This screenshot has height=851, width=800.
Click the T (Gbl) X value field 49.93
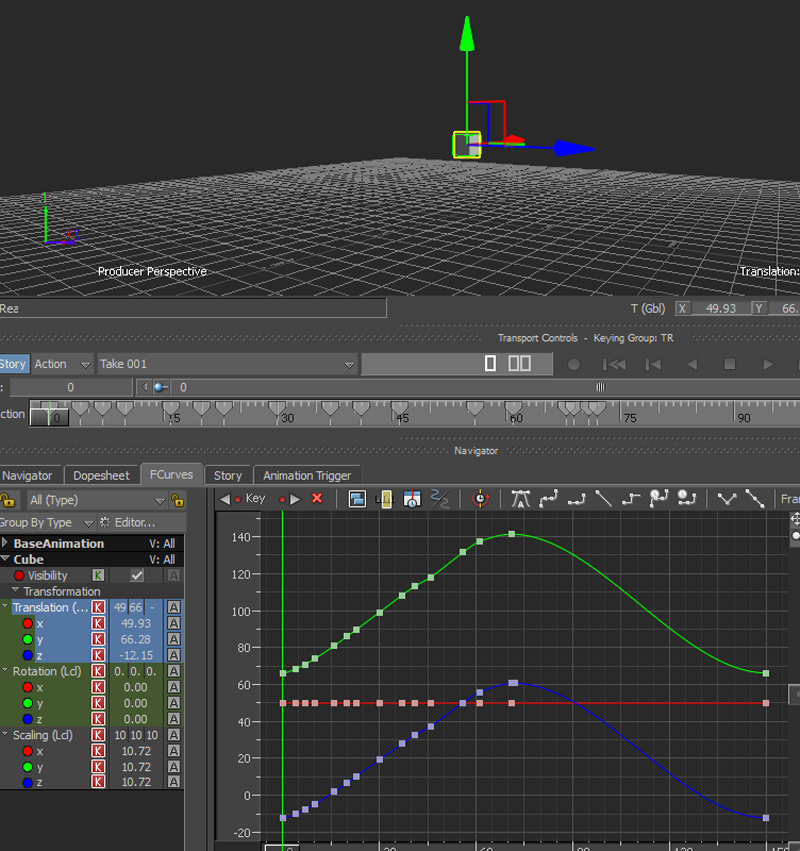[721, 309]
